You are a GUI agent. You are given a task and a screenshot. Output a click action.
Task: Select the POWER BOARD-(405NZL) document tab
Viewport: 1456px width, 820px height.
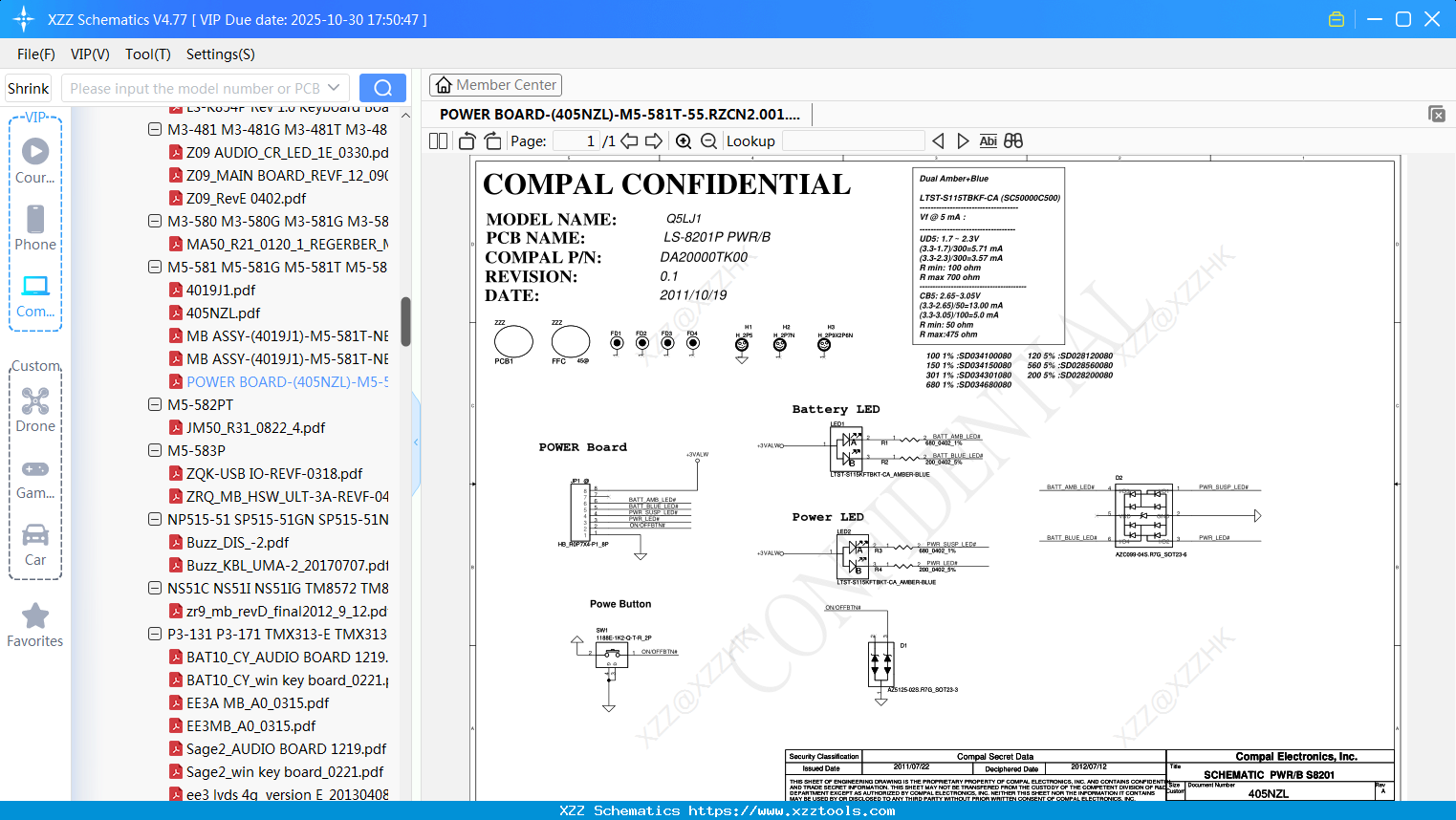click(619, 114)
